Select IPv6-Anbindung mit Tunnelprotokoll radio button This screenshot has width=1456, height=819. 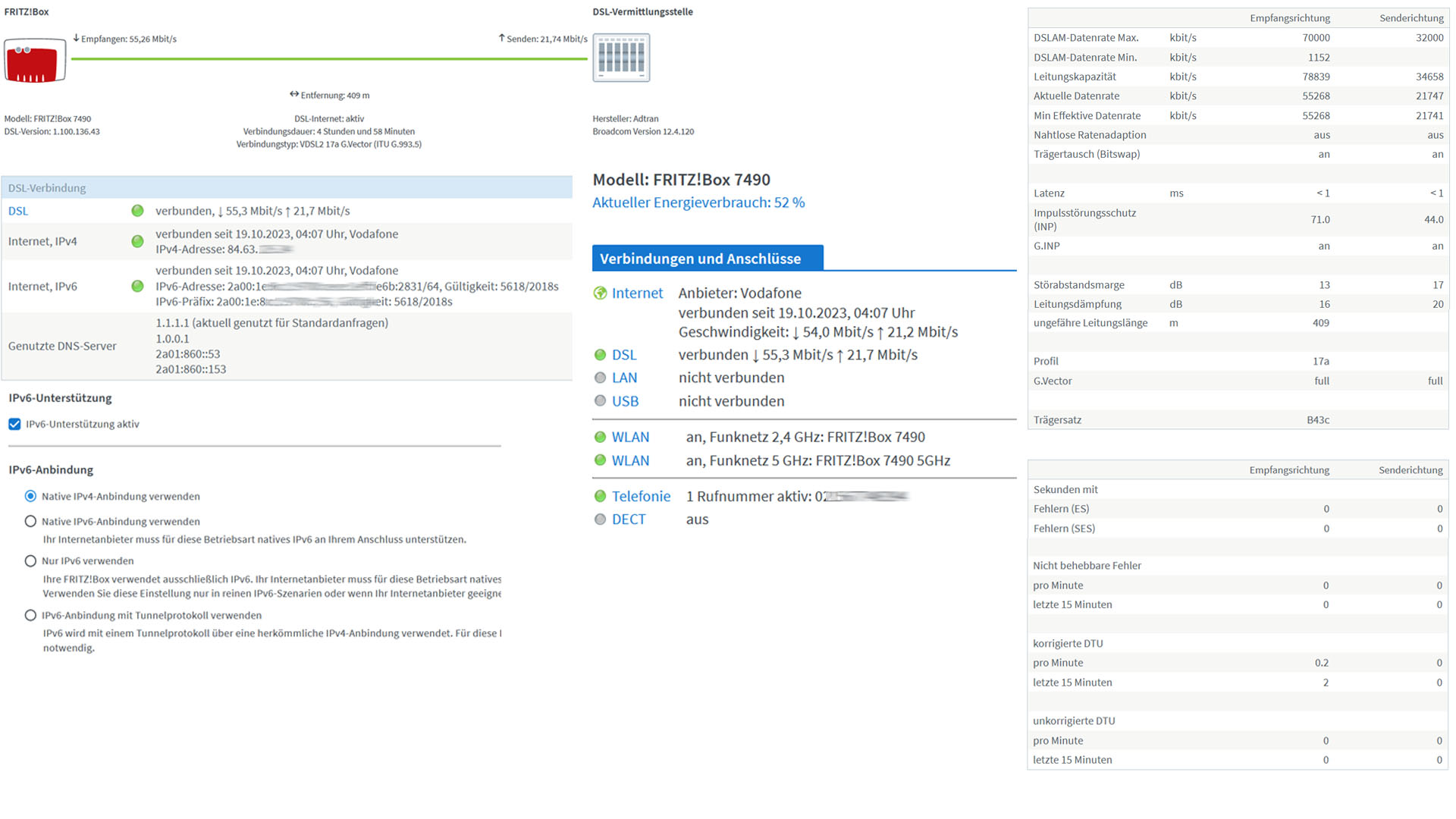tap(30, 615)
